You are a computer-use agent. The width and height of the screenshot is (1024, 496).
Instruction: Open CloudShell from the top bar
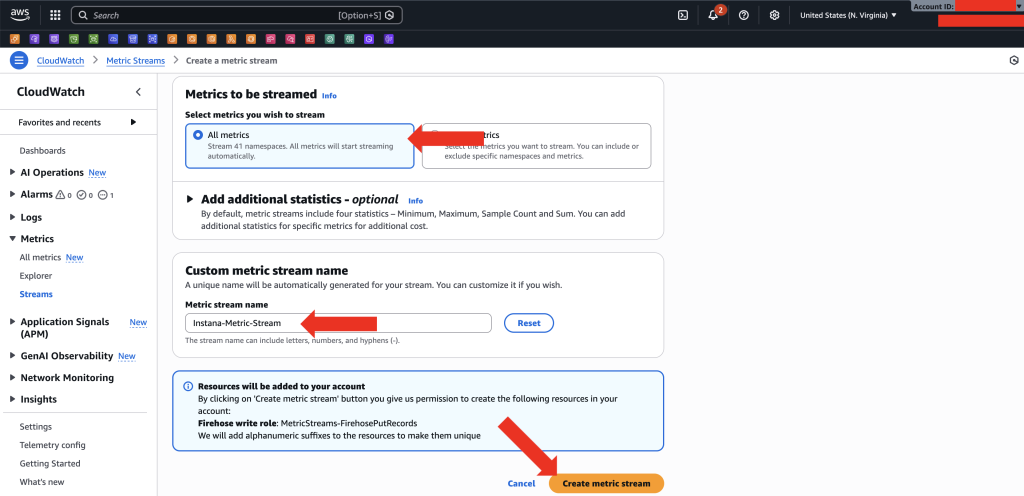click(x=683, y=15)
